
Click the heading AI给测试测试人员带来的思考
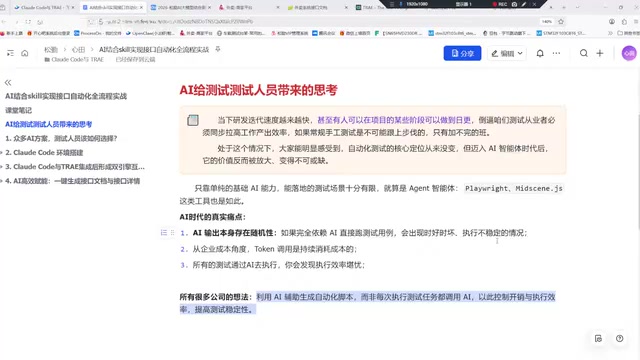(x=258, y=90)
